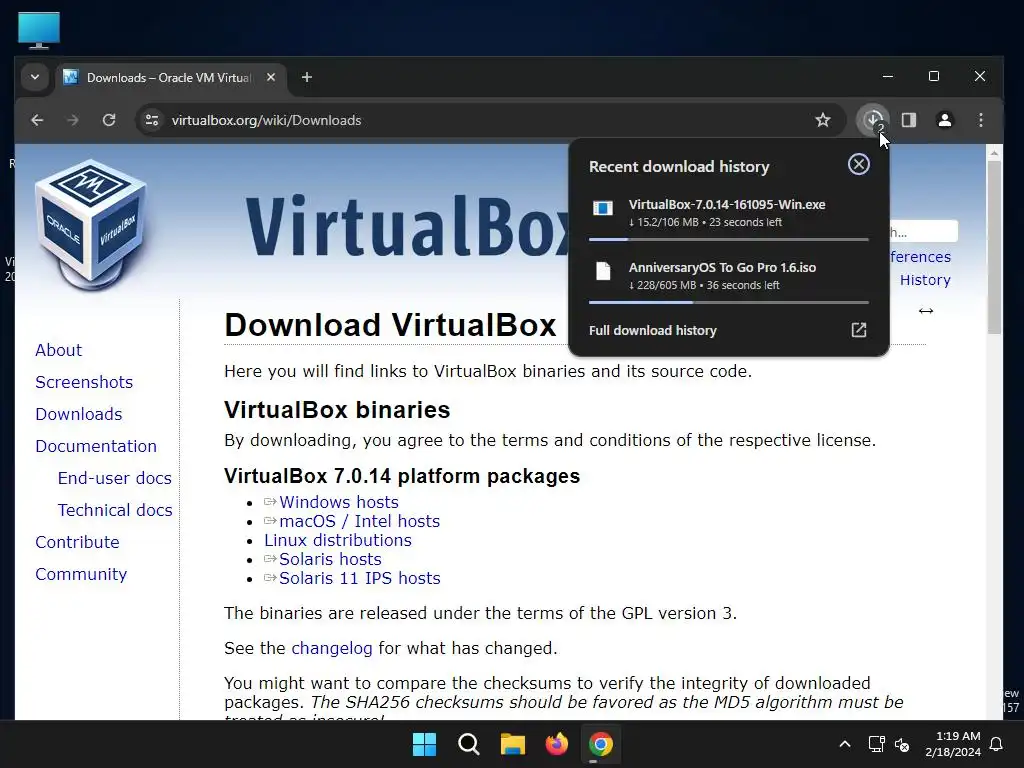
Task: Click the page vertical scrollbar thumb
Action: click(x=994, y=247)
